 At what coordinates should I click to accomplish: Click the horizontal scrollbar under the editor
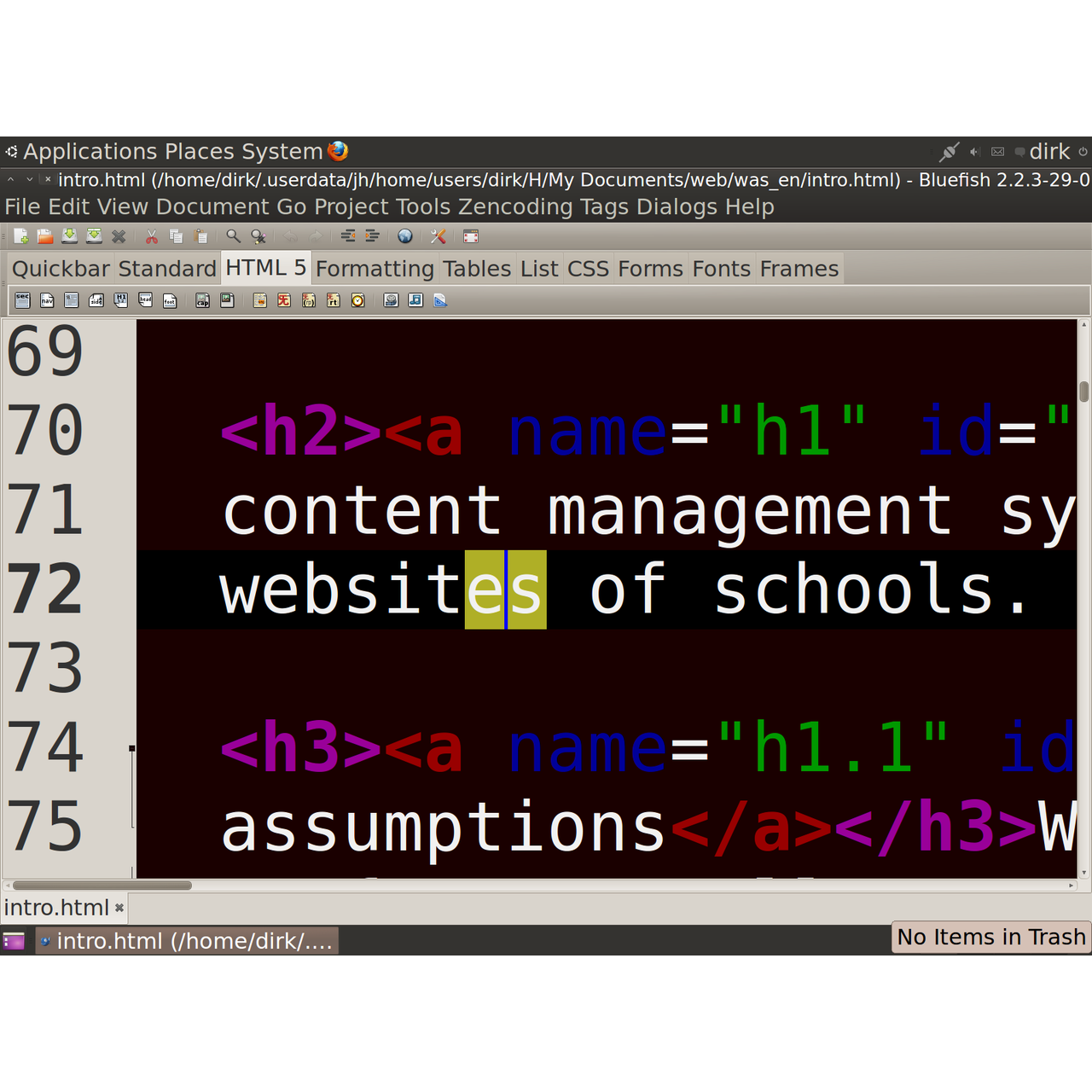tap(102, 886)
